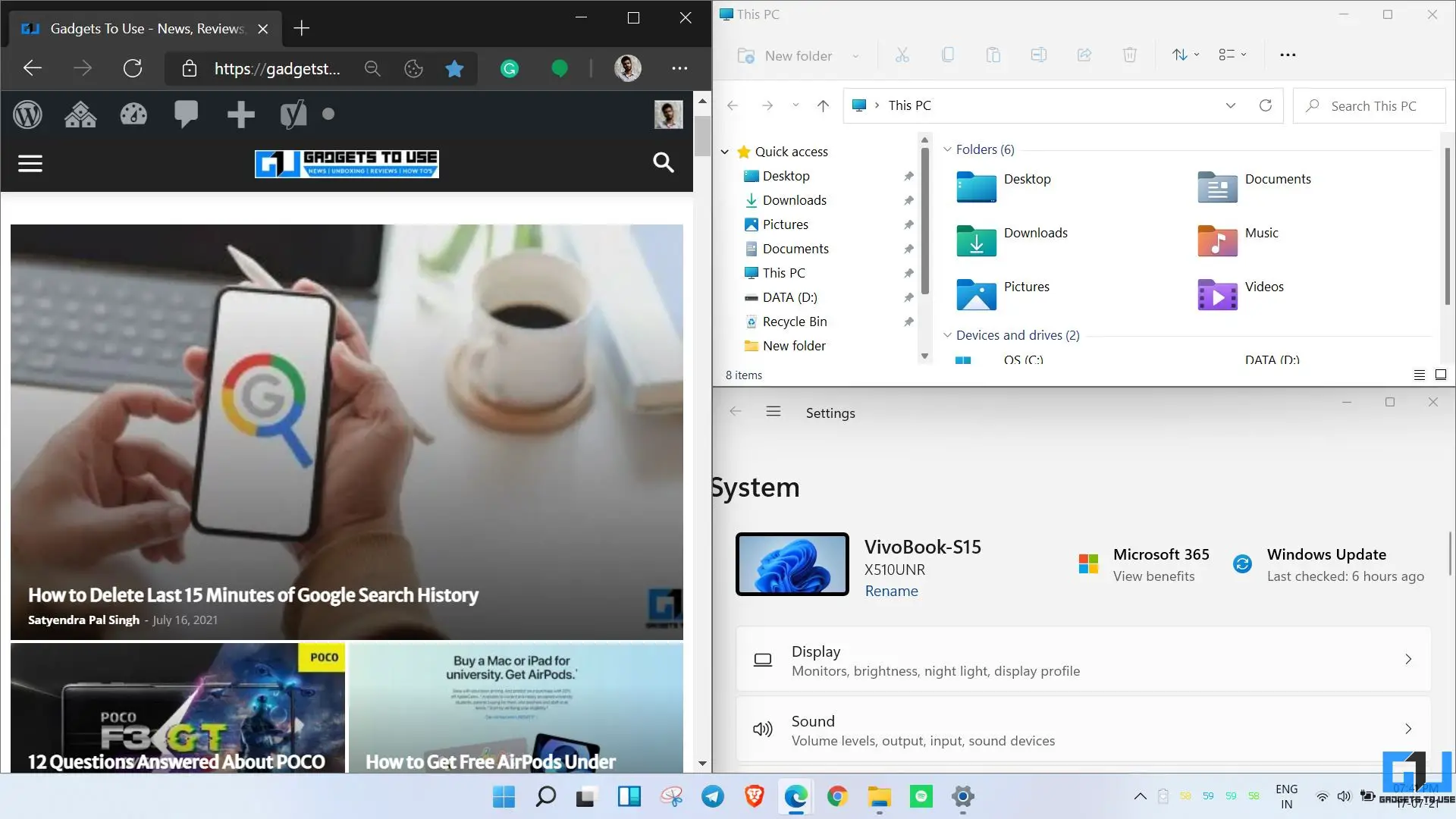Click the search magnifier icon on Gadgets To Use
Viewport: 1456px width, 819px height.
pos(663,162)
